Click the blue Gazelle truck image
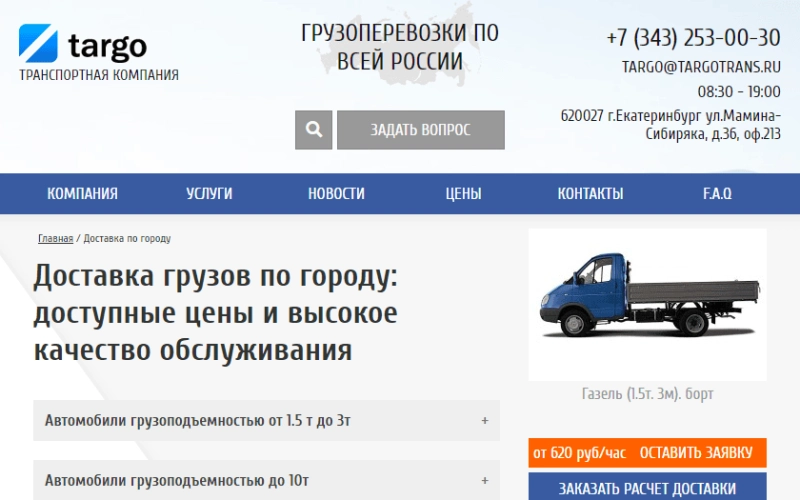The image size is (800, 500). 647,300
